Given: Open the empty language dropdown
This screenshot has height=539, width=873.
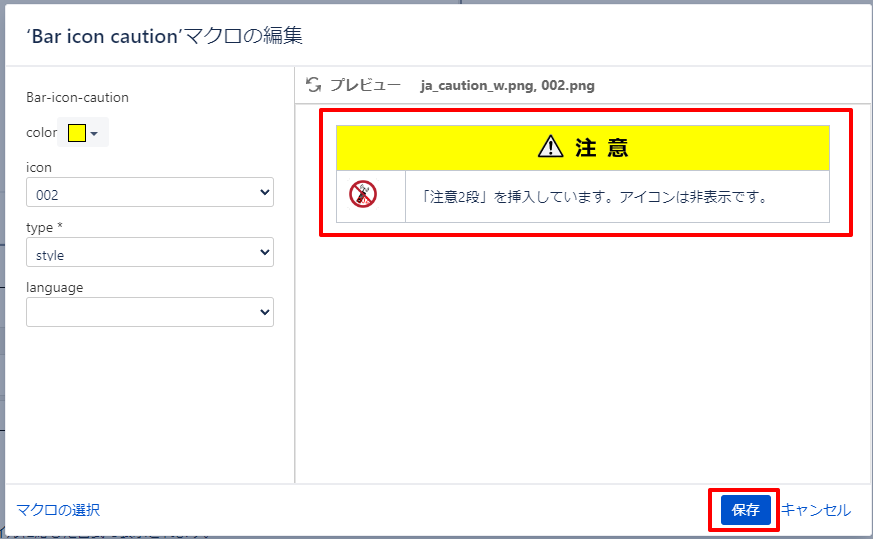Looking at the screenshot, I should (150, 312).
